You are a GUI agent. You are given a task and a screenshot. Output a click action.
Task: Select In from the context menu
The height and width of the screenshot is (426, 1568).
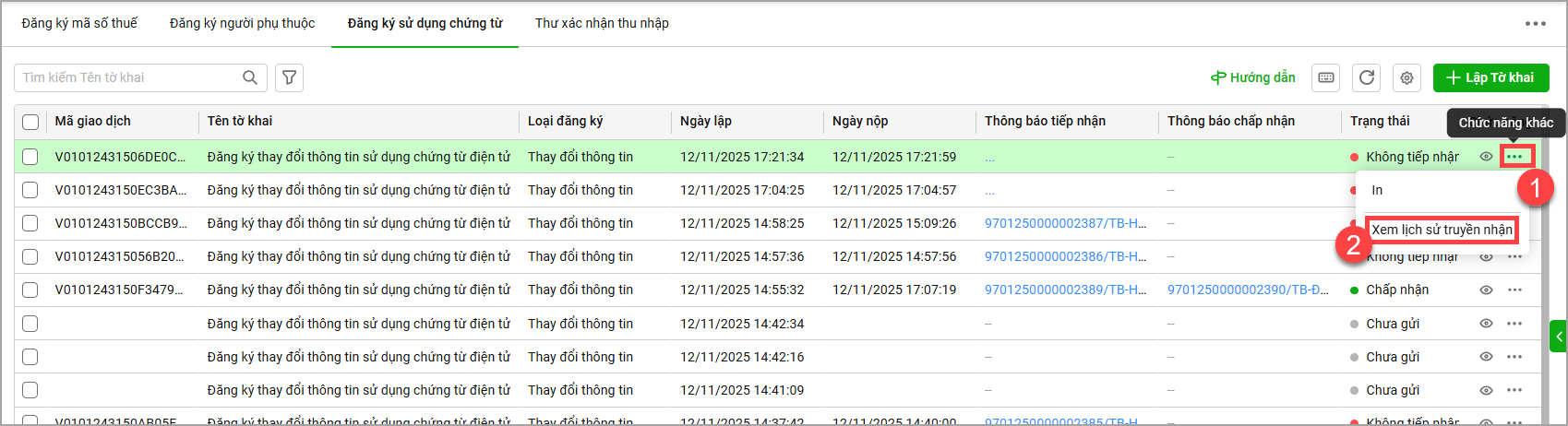1377,190
